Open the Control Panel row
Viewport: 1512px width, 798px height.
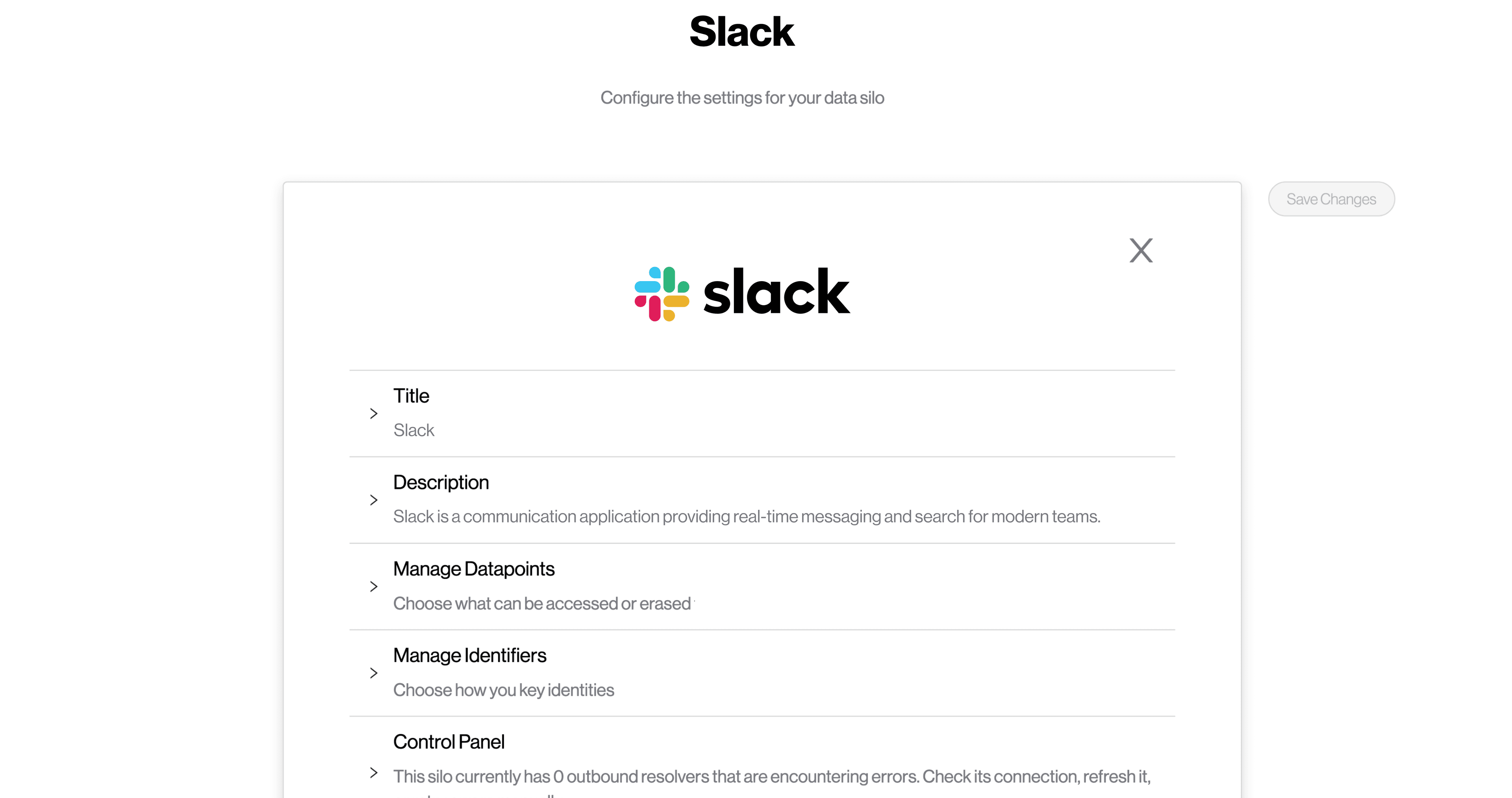pos(448,741)
